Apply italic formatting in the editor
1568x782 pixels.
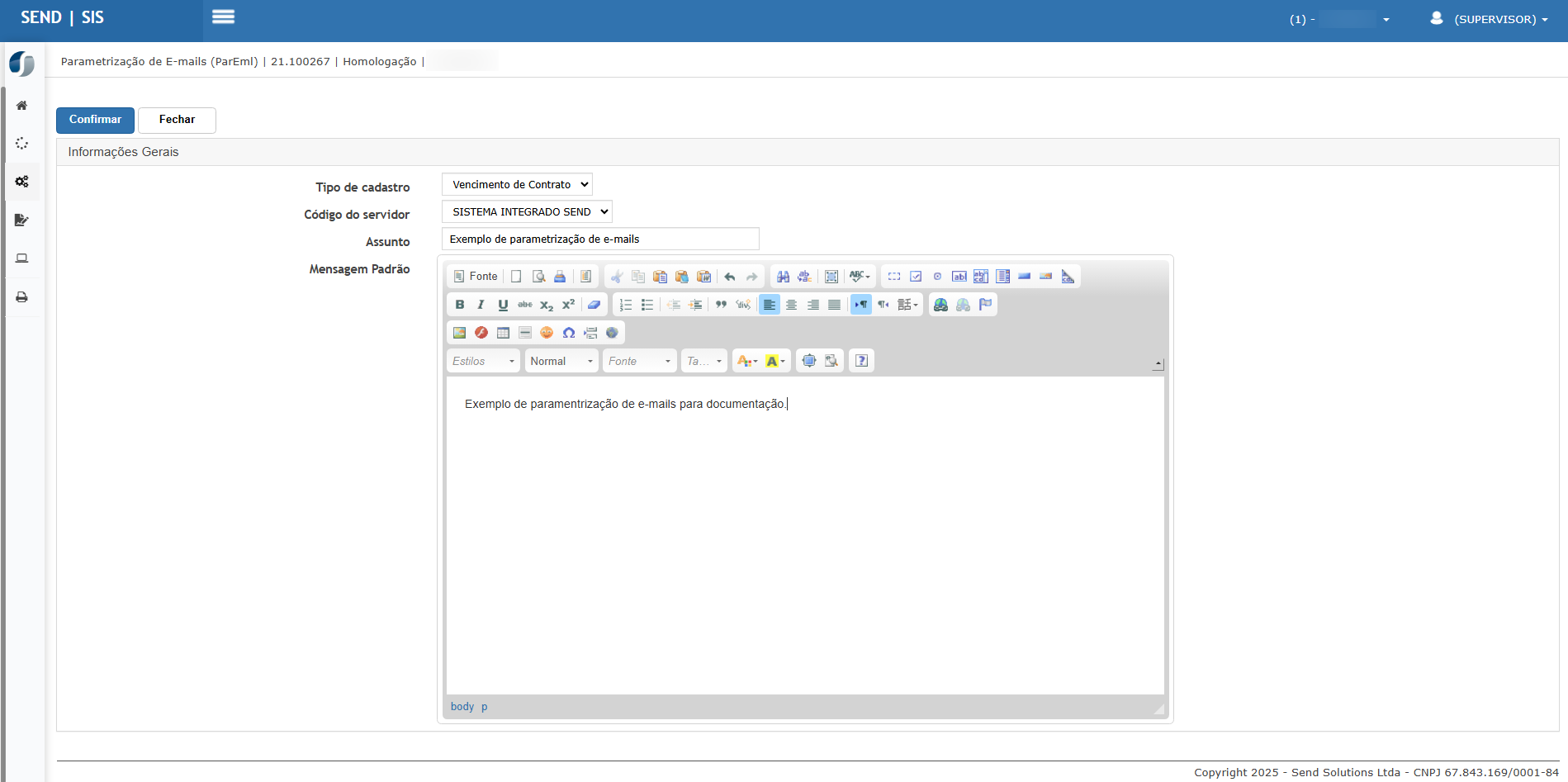[481, 305]
